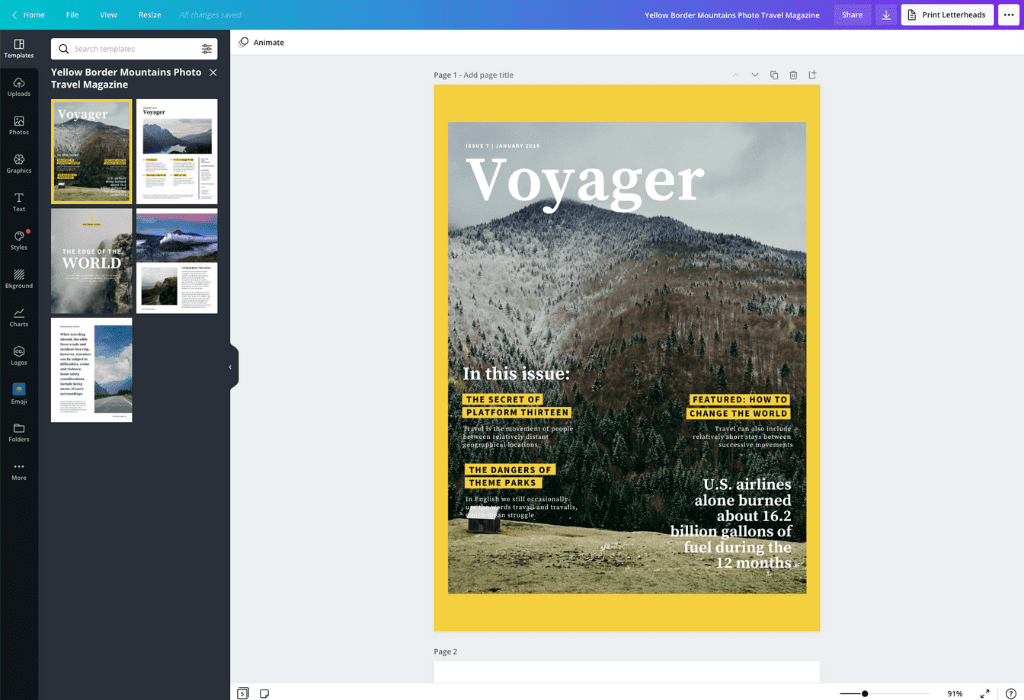Delete Page 1 with the trash icon
1024x700 pixels.
792,74
